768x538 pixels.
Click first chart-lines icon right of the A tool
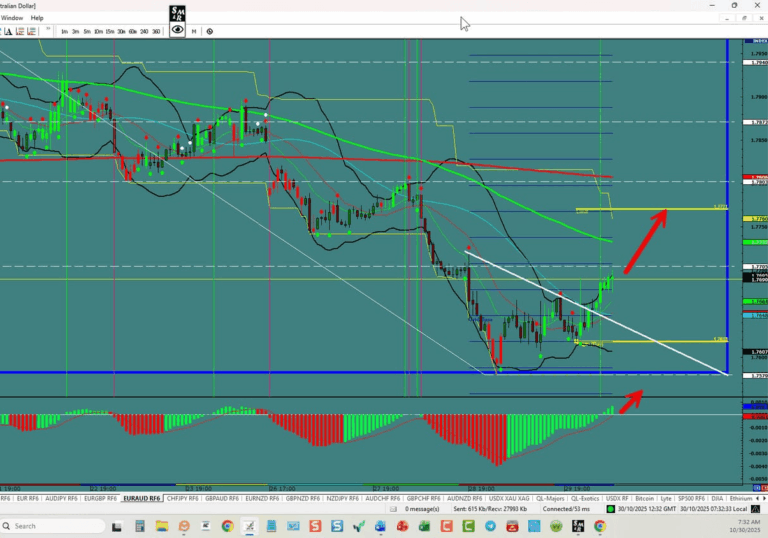[x=20, y=31]
